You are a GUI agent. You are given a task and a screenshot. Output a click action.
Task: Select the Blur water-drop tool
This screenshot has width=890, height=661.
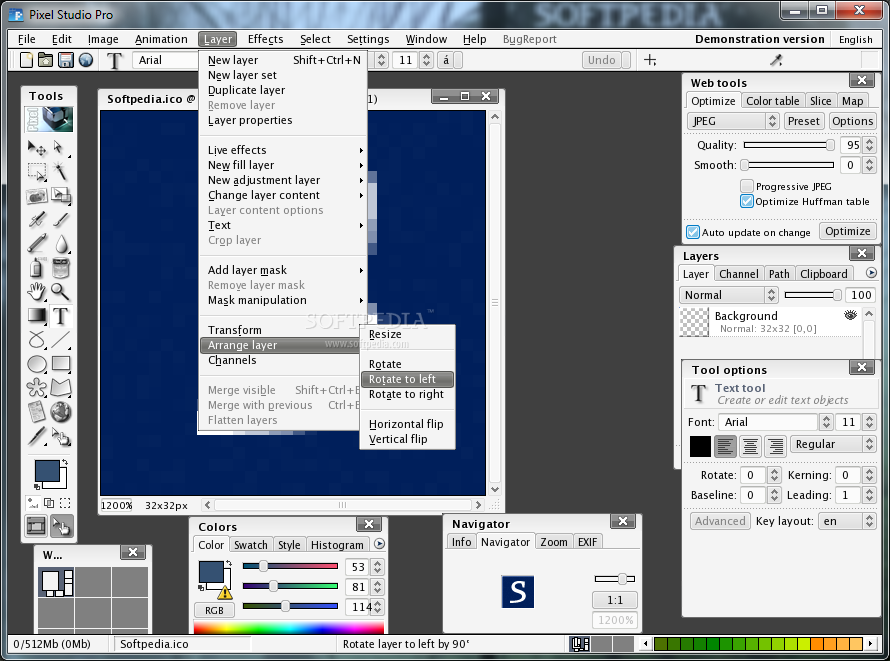coord(61,243)
